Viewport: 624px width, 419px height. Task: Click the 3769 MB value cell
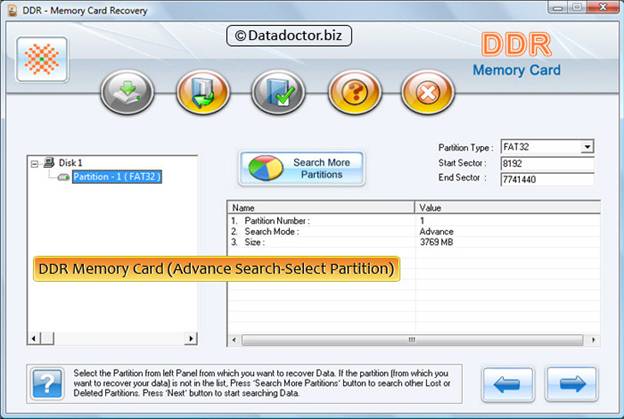point(436,242)
